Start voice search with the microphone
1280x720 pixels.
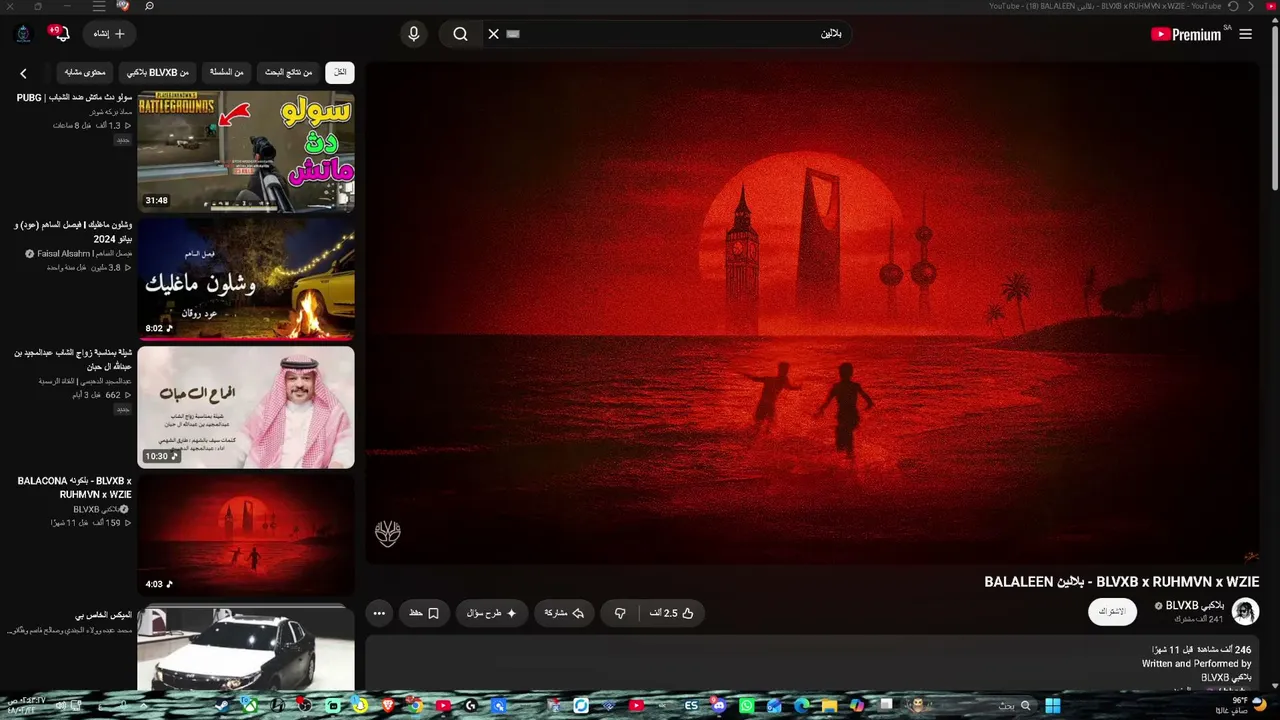tap(414, 34)
